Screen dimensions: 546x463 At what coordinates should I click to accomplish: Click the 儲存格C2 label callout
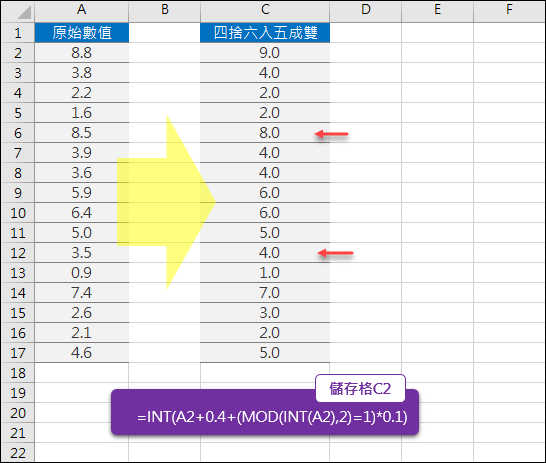[360, 389]
